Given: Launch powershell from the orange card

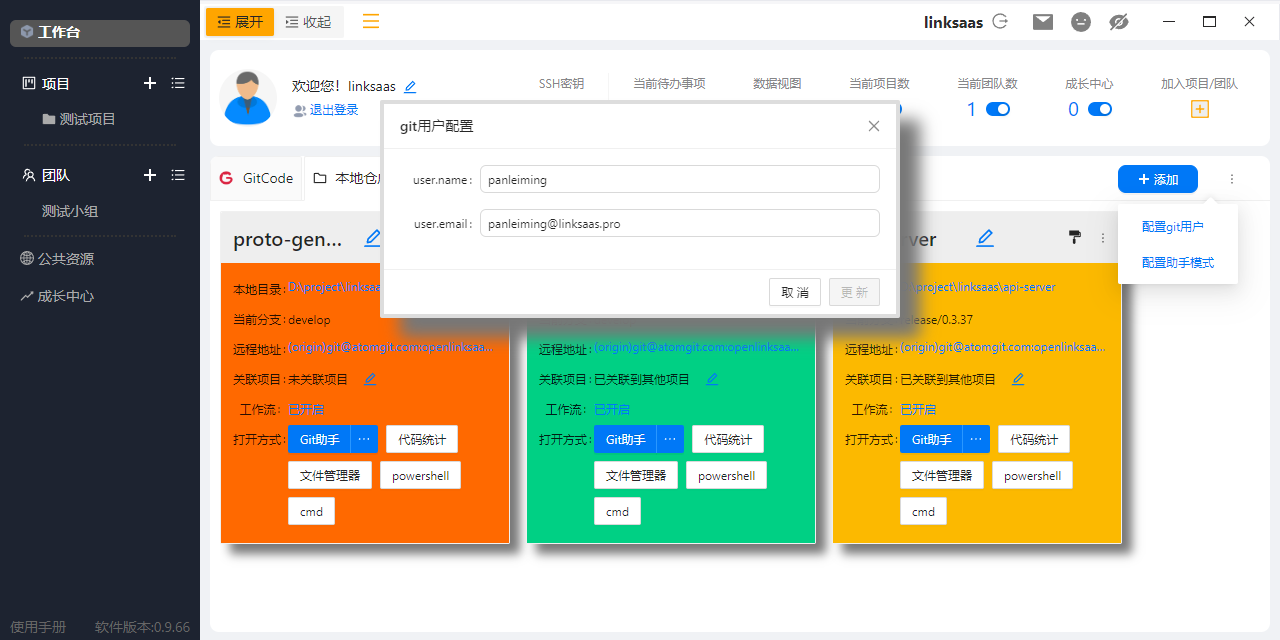Looking at the screenshot, I should pos(420,475).
